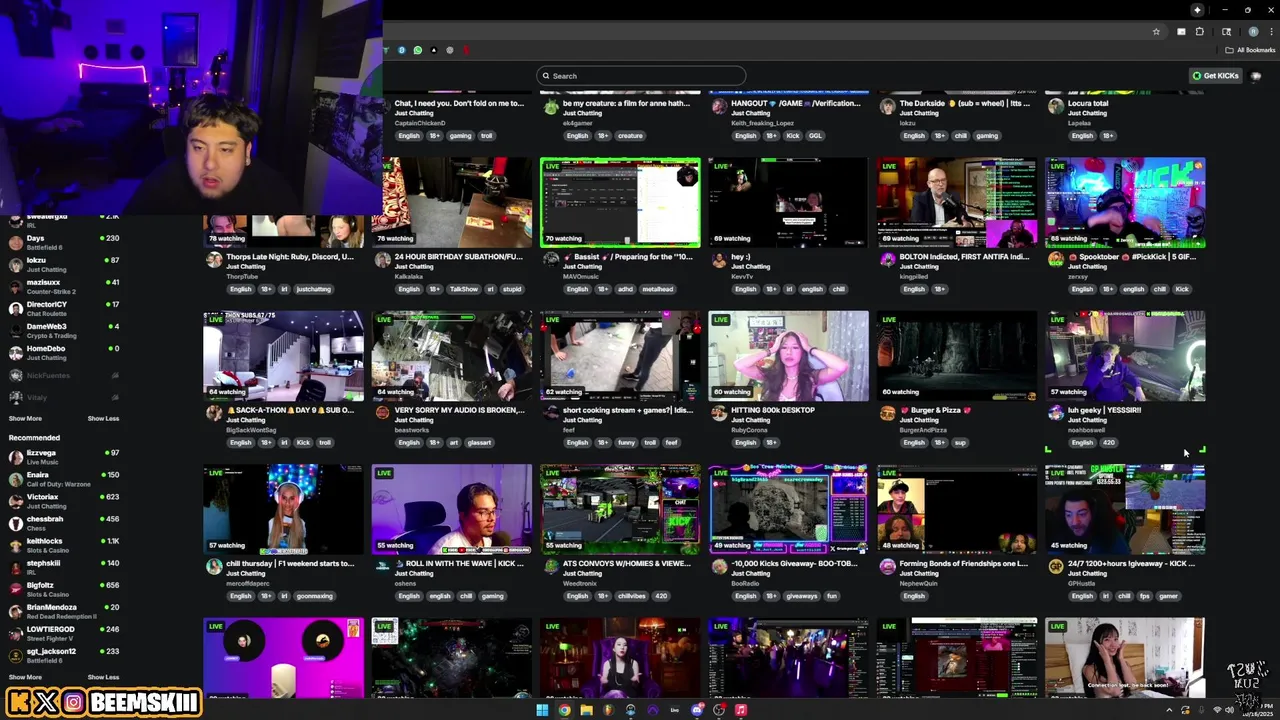Click the goonmaxing tag under chill thursday stream
The height and width of the screenshot is (720, 1280).
click(x=314, y=596)
